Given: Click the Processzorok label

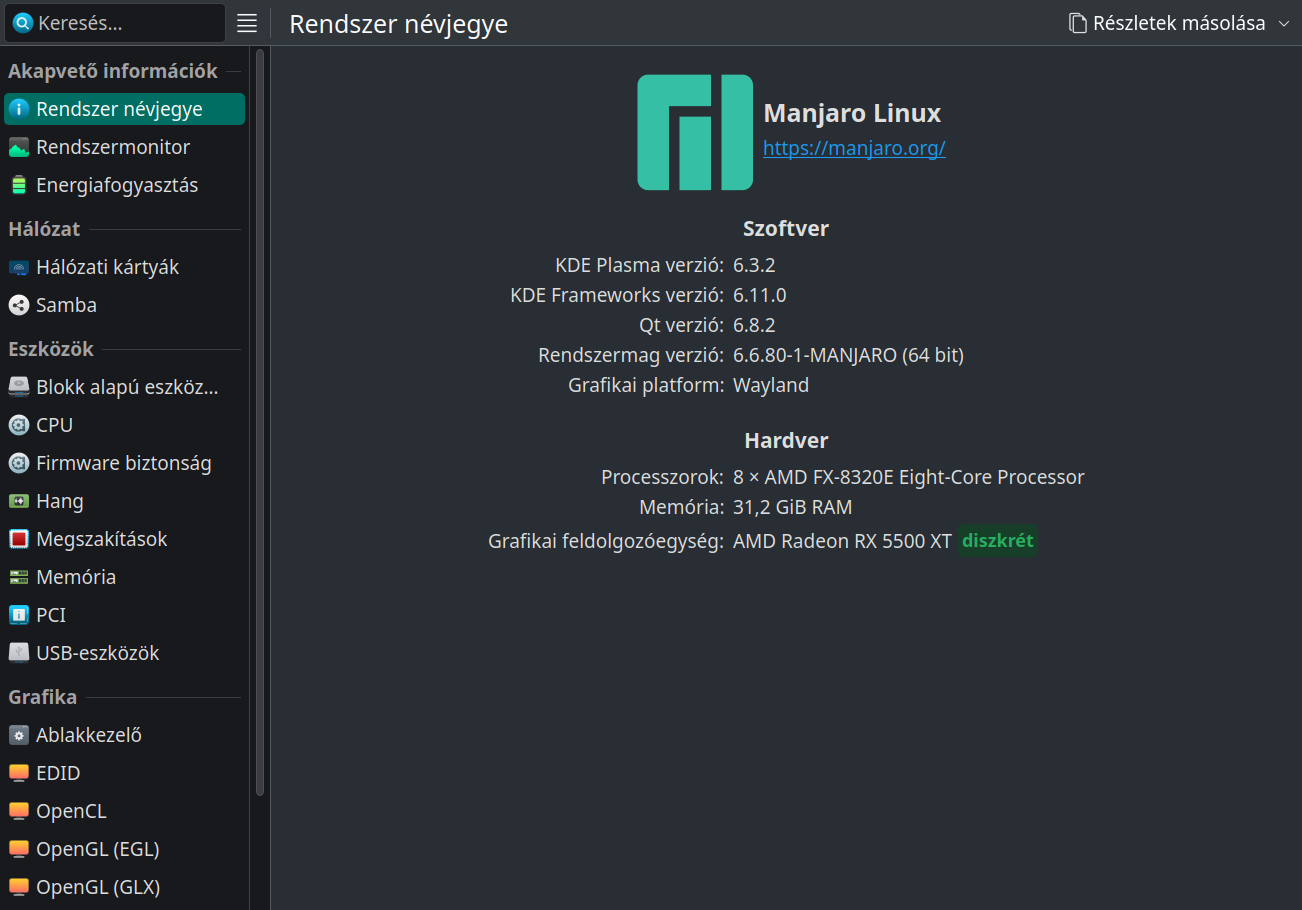Looking at the screenshot, I should (662, 477).
